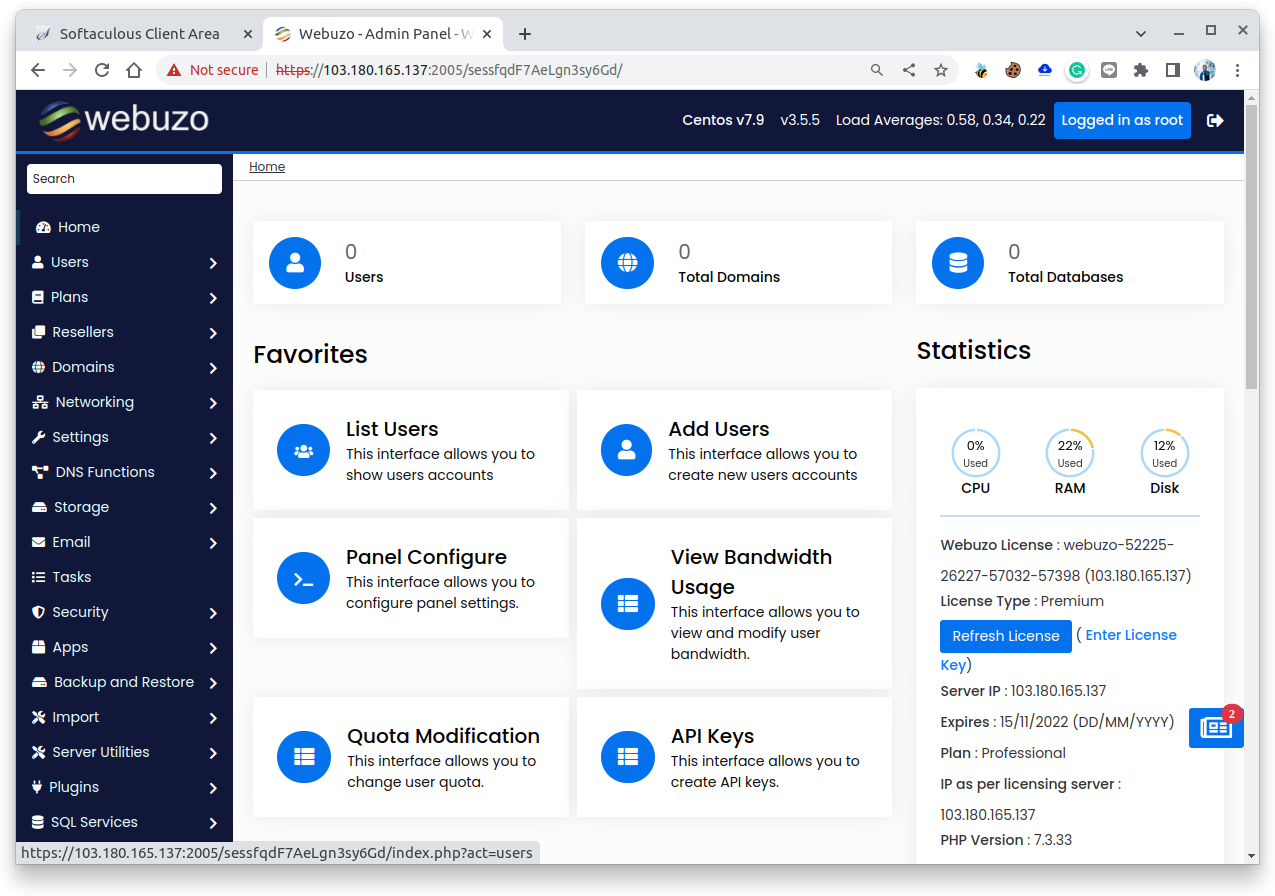
Task: Click the Webuzo logo
Action: [x=124, y=120]
